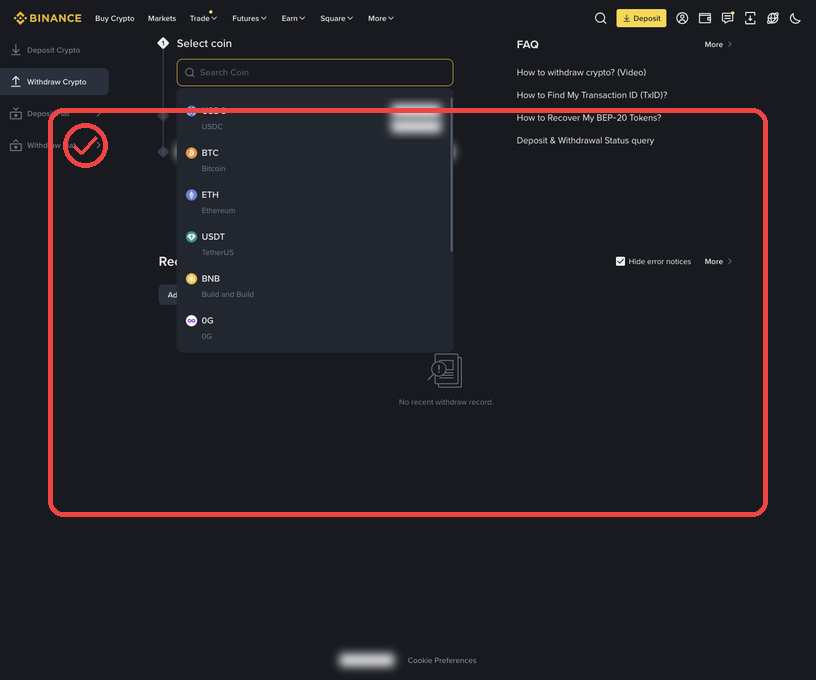Choose 0G from the coin list
The height and width of the screenshot is (680, 816).
tap(314, 328)
